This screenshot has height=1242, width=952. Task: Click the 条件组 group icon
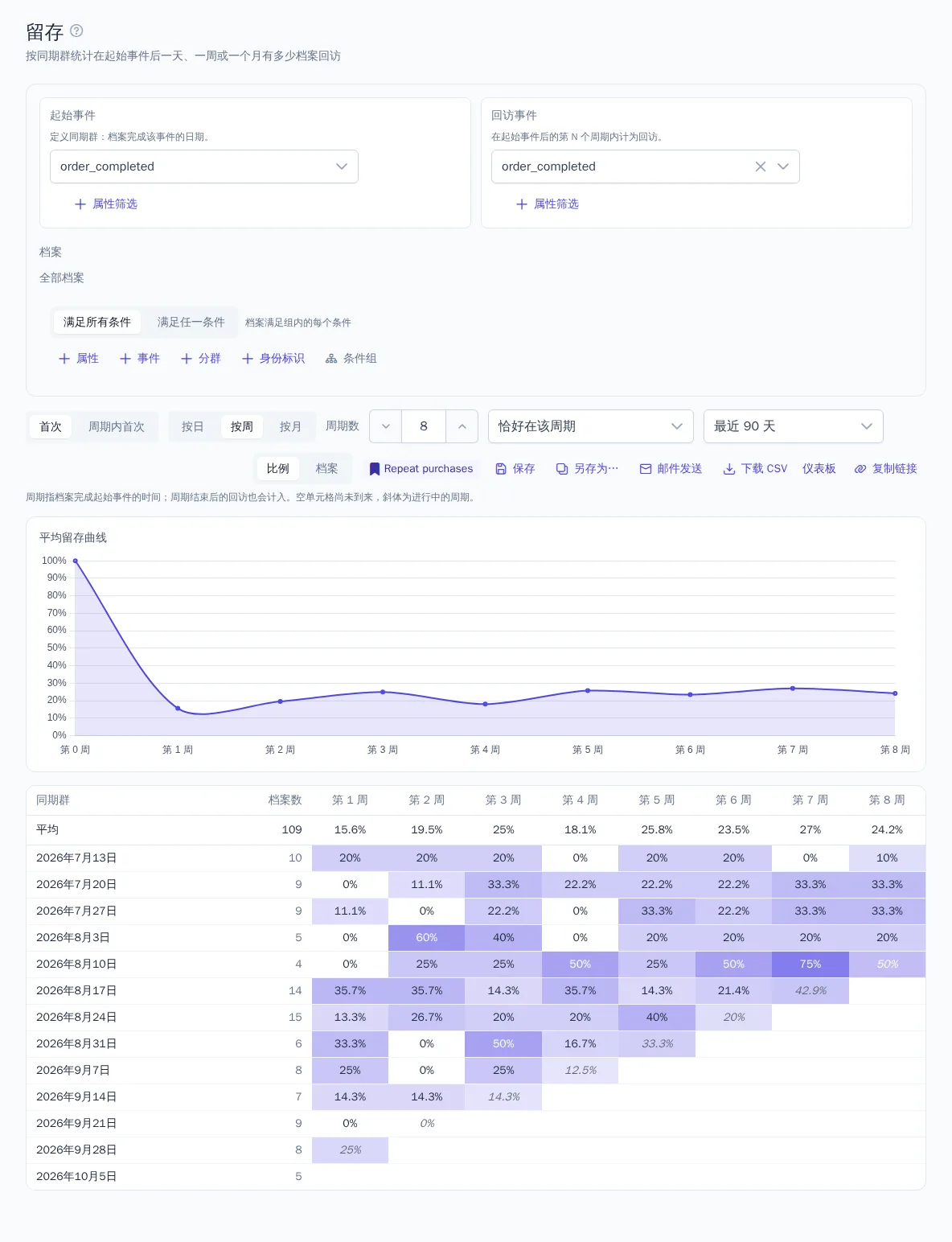pyautogui.click(x=331, y=359)
